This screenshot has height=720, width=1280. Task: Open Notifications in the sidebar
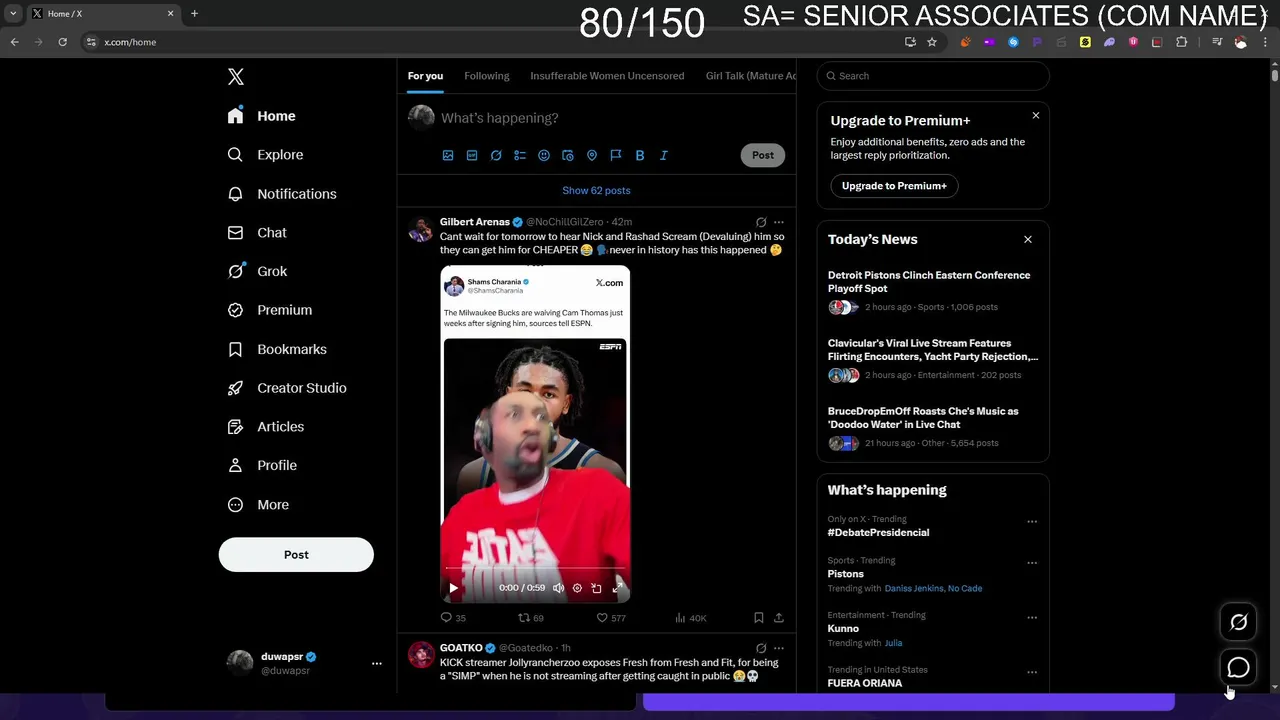pyautogui.click(x=282, y=194)
